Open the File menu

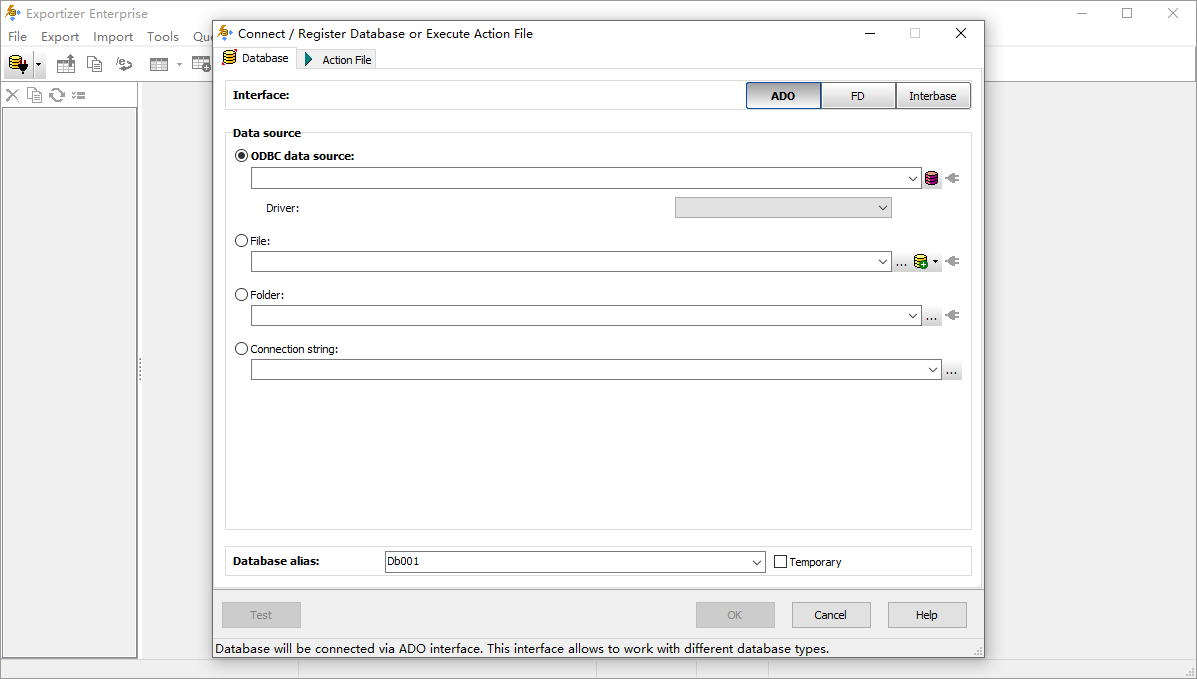[18, 37]
